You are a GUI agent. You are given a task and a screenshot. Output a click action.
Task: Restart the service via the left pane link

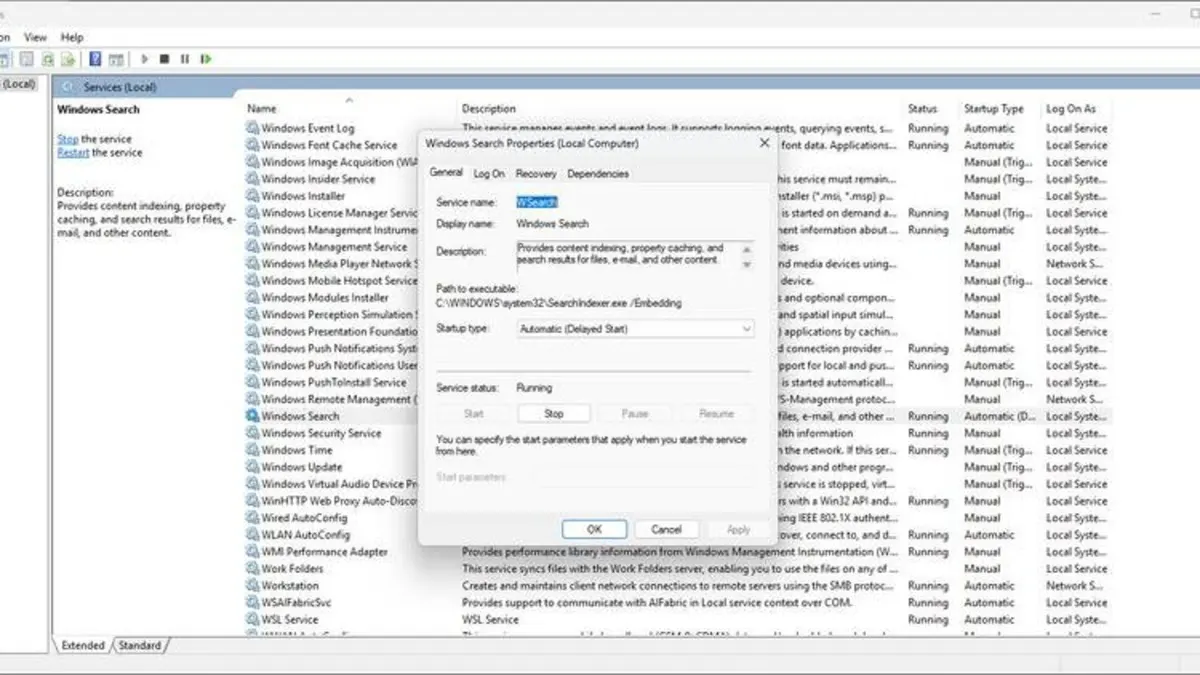tap(73, 152)
